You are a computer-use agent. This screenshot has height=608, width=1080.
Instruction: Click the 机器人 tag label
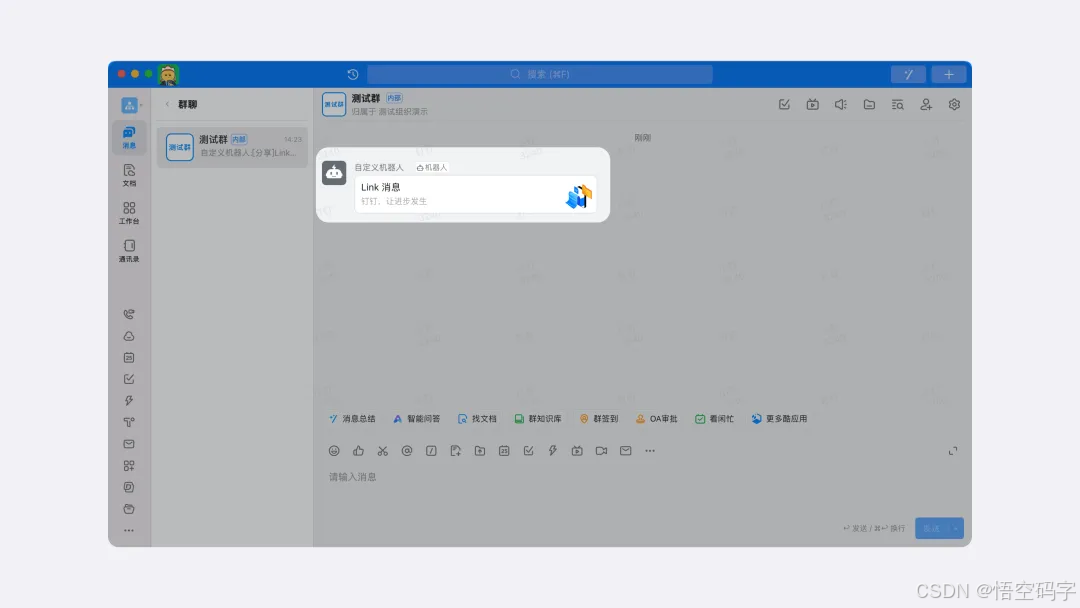(x=433, y=167)
